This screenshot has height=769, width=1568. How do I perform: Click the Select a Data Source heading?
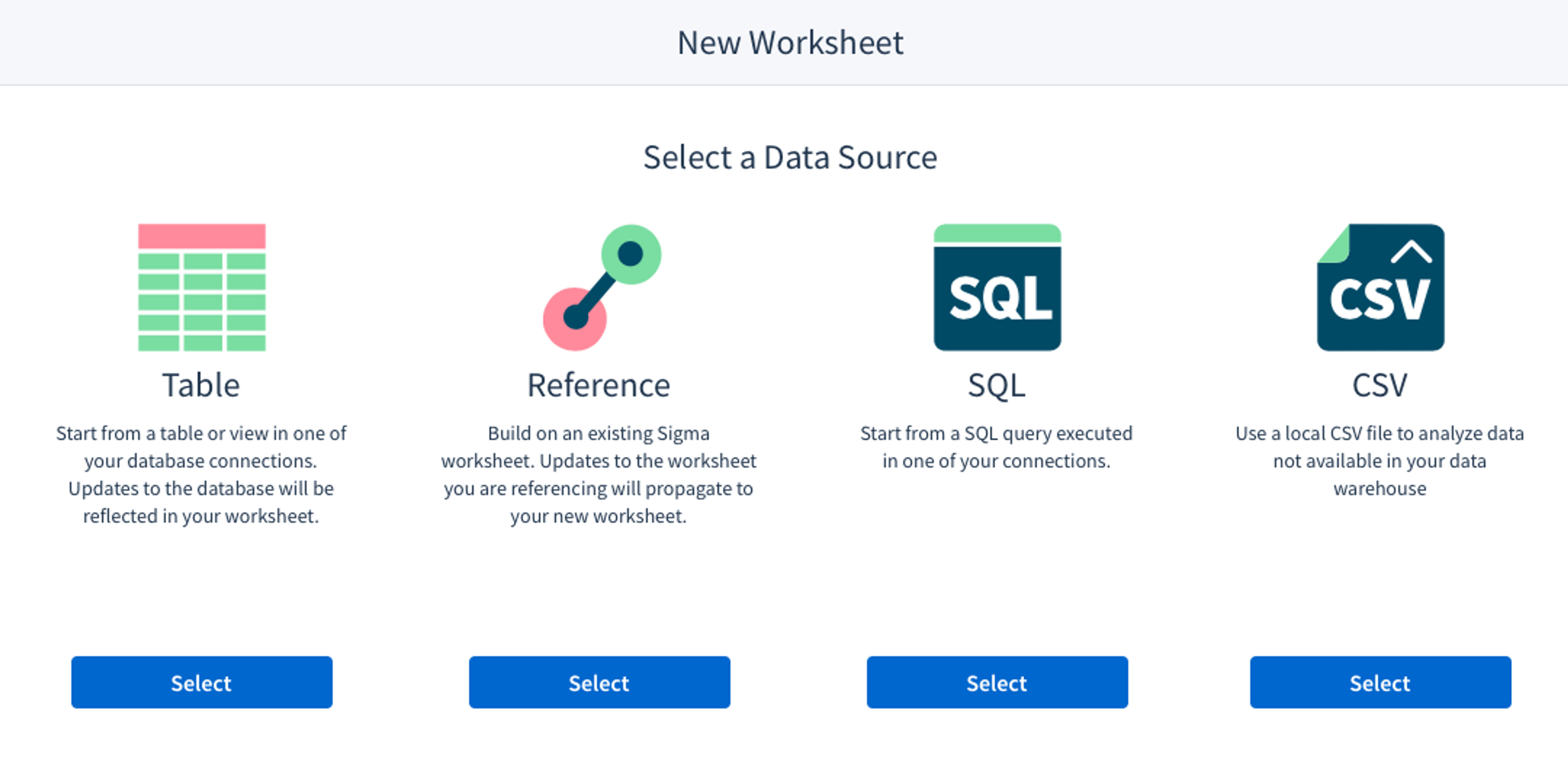click(790, 157)
